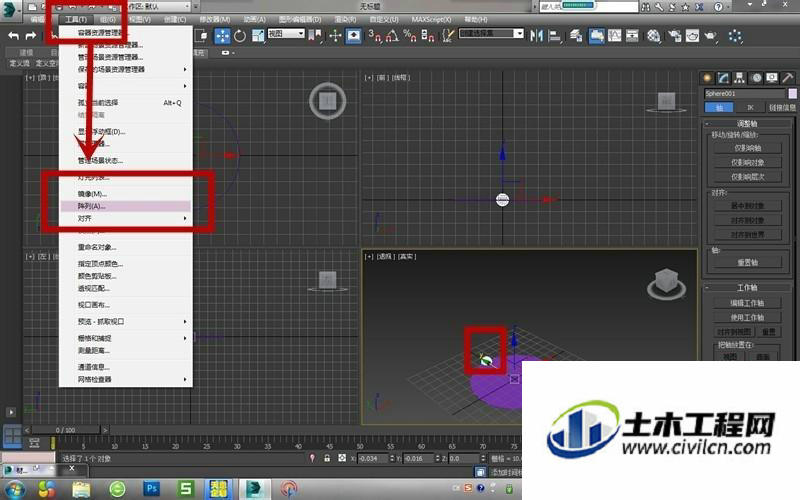
Task: Open the Create panel tab icon
Action: point(707,78)
